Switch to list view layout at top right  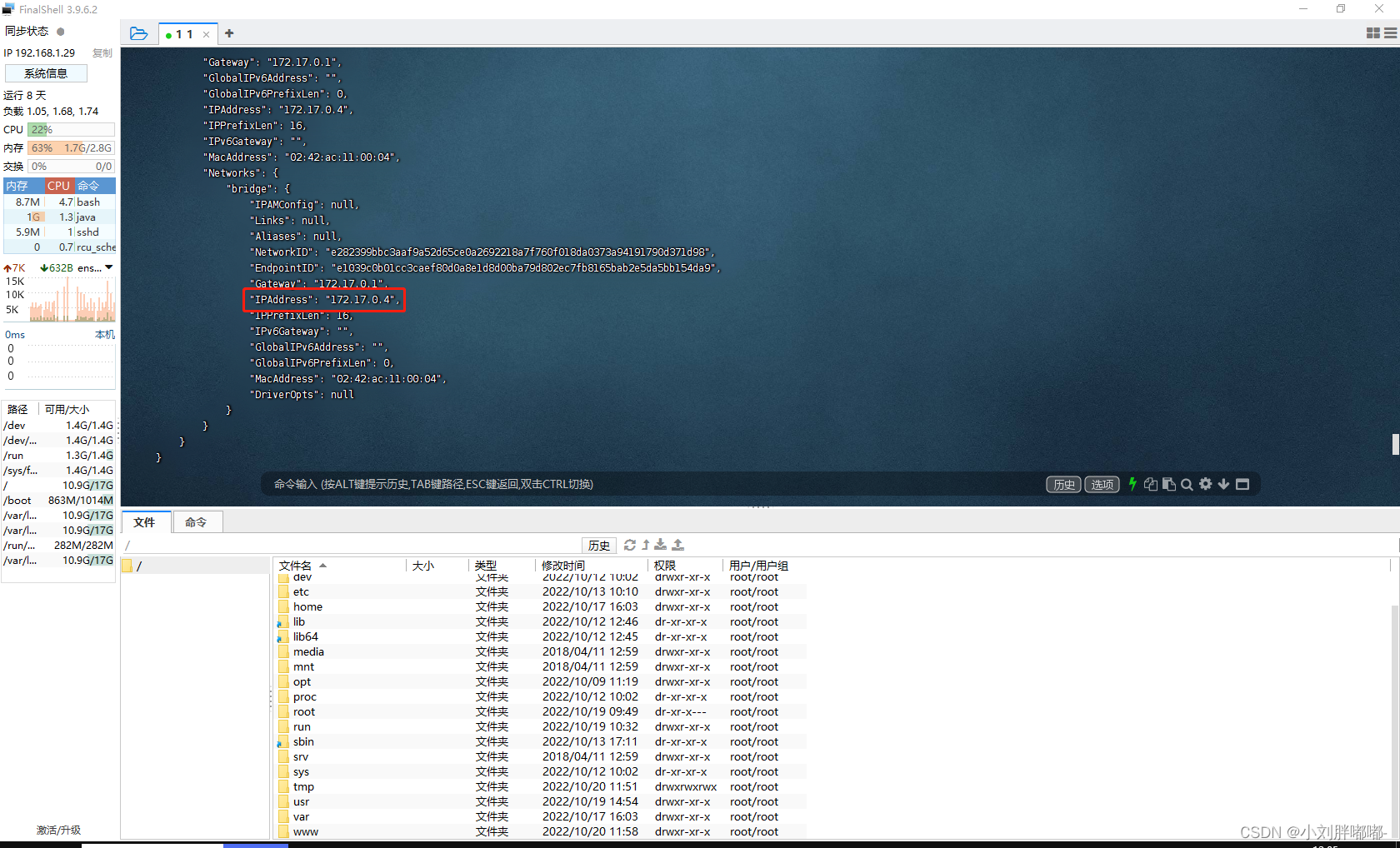(x=1387, y=32)
